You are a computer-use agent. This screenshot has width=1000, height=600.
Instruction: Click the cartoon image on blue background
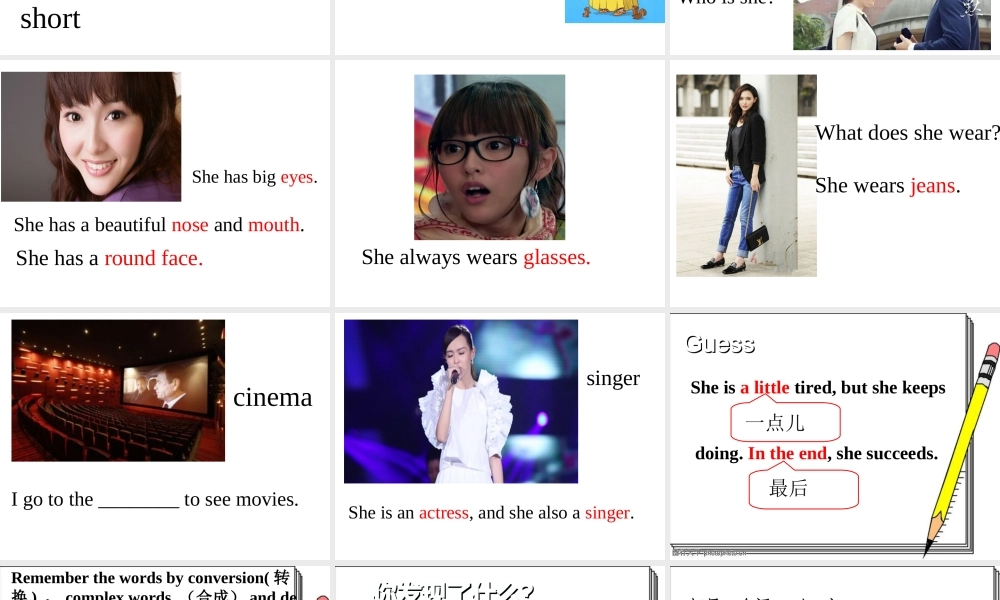614,11
